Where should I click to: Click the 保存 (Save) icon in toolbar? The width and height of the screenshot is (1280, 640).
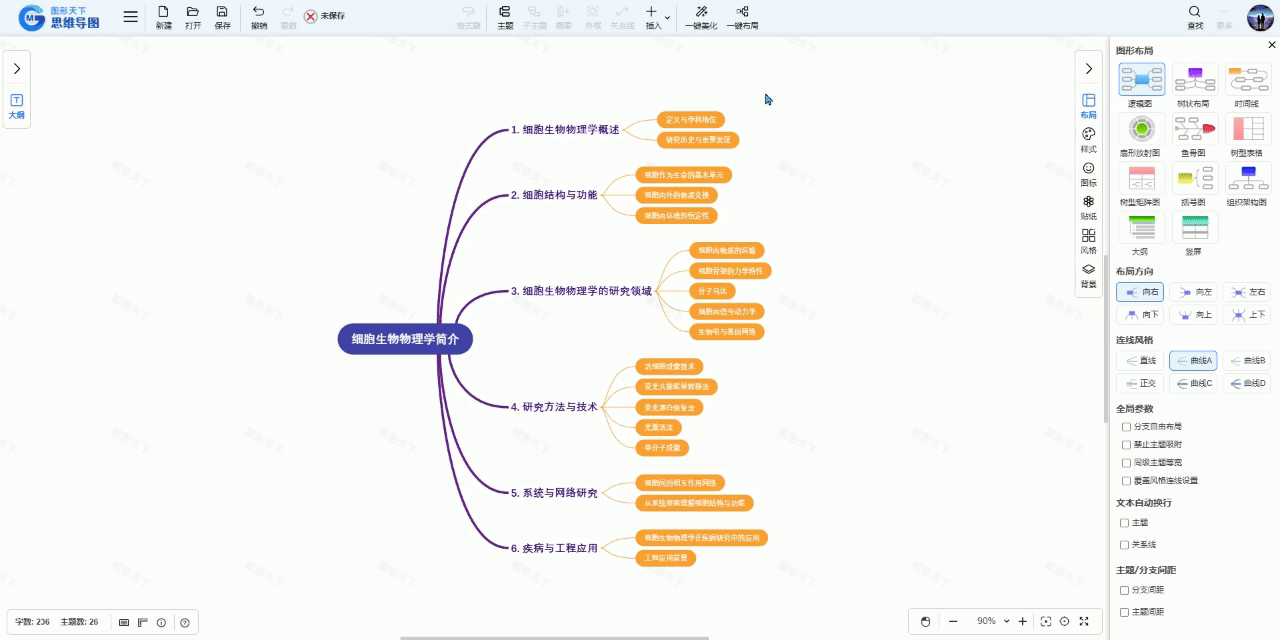222,13
